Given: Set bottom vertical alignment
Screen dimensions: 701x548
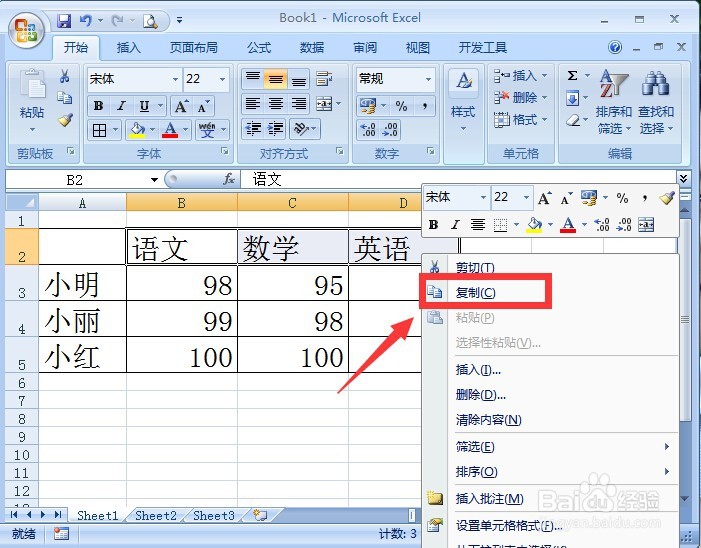Looking at the screenshot, I should coord(298,79).
